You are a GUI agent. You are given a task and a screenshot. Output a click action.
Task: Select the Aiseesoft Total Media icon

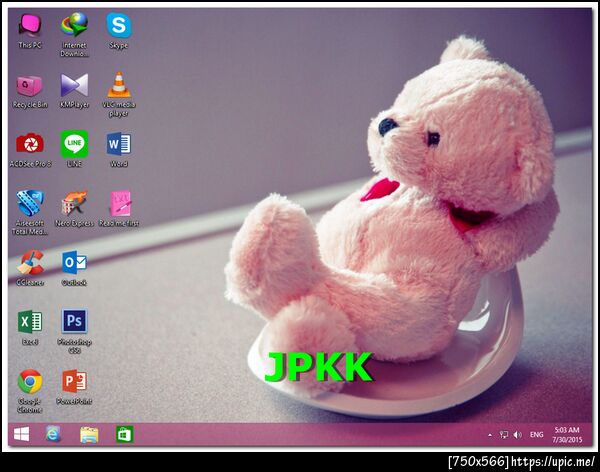30,212
